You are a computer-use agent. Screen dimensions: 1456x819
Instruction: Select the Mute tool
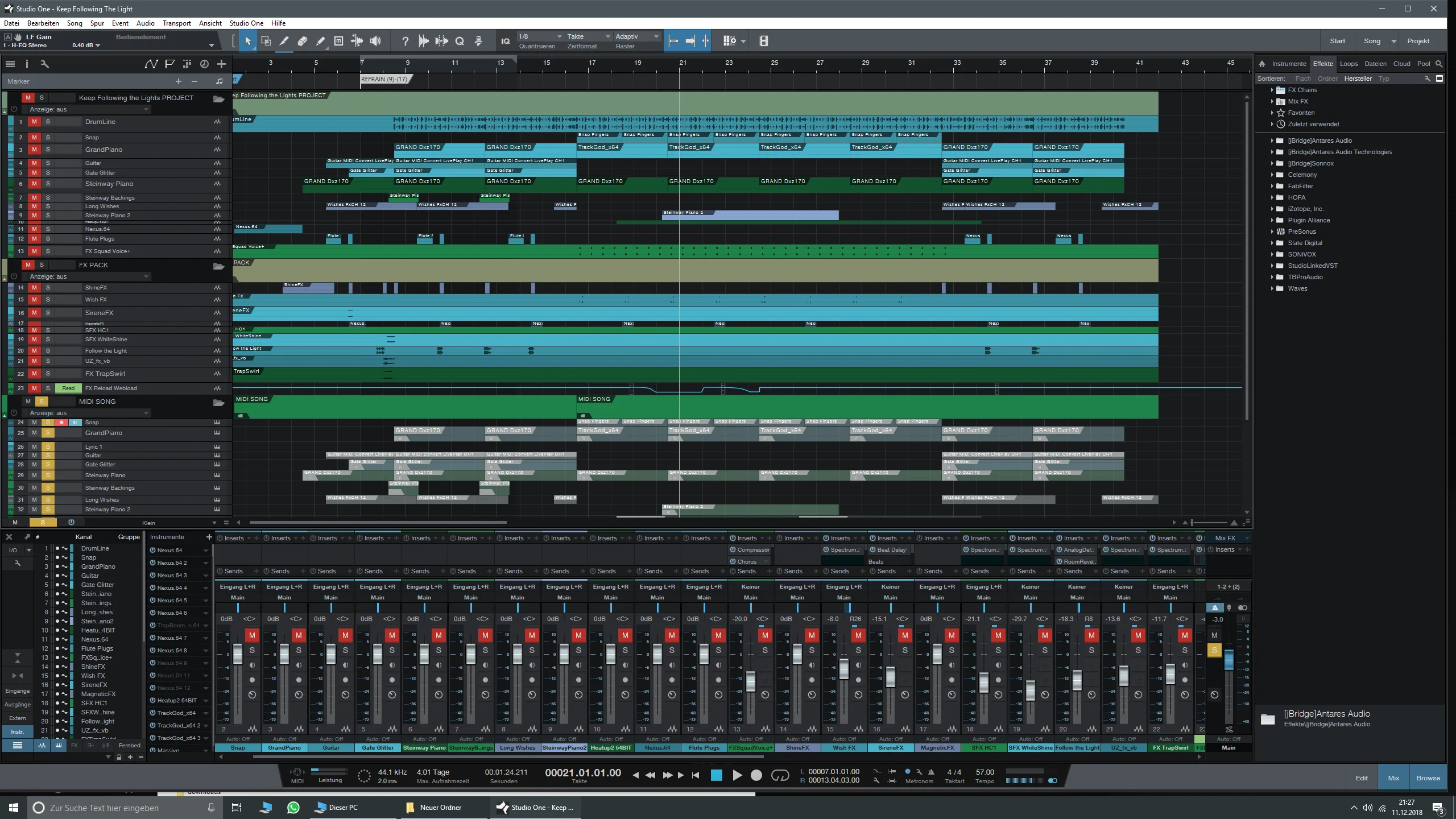tap(338, 41)
